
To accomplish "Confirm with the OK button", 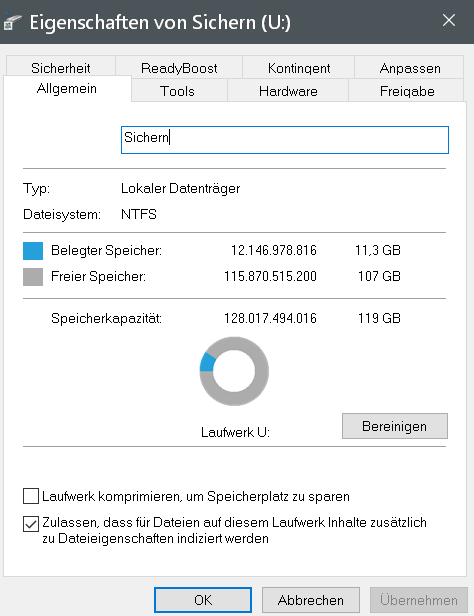I will coord(203,600).
